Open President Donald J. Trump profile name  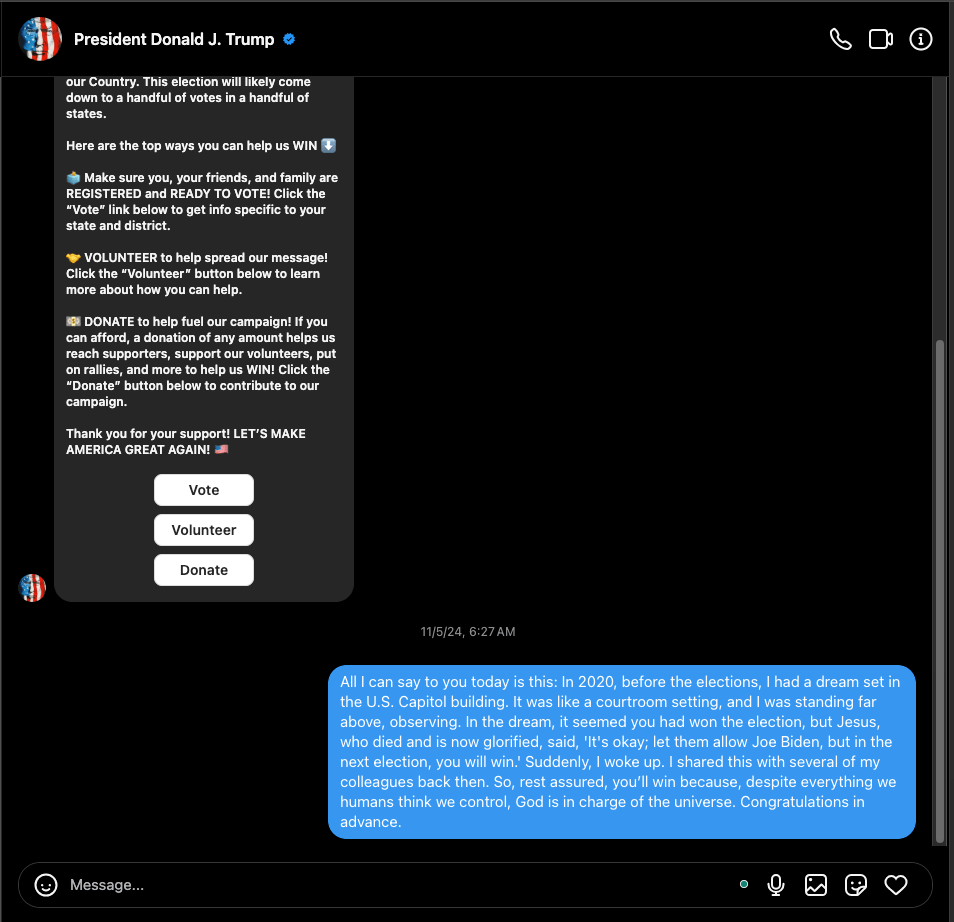pos(174,40)
